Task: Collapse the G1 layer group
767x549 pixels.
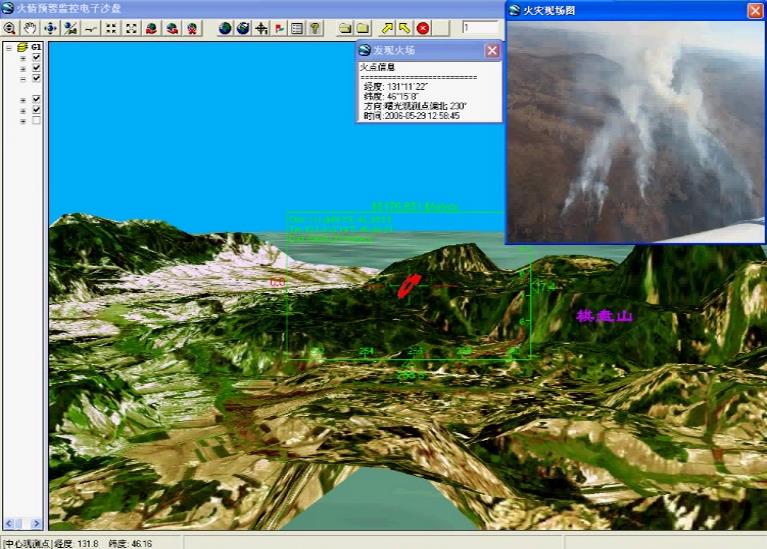Action: (x=9, y=47)
